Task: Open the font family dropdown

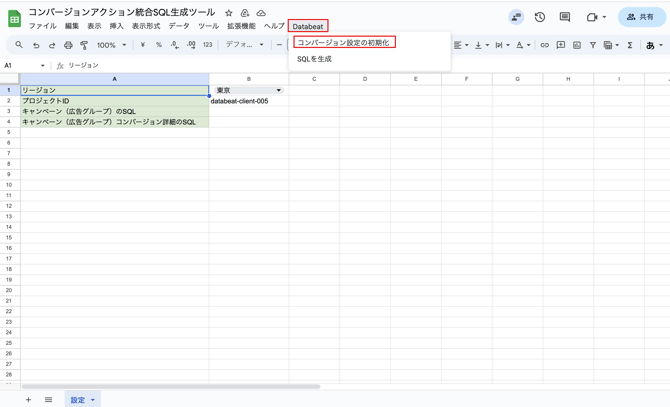Action: click(245, 45)
